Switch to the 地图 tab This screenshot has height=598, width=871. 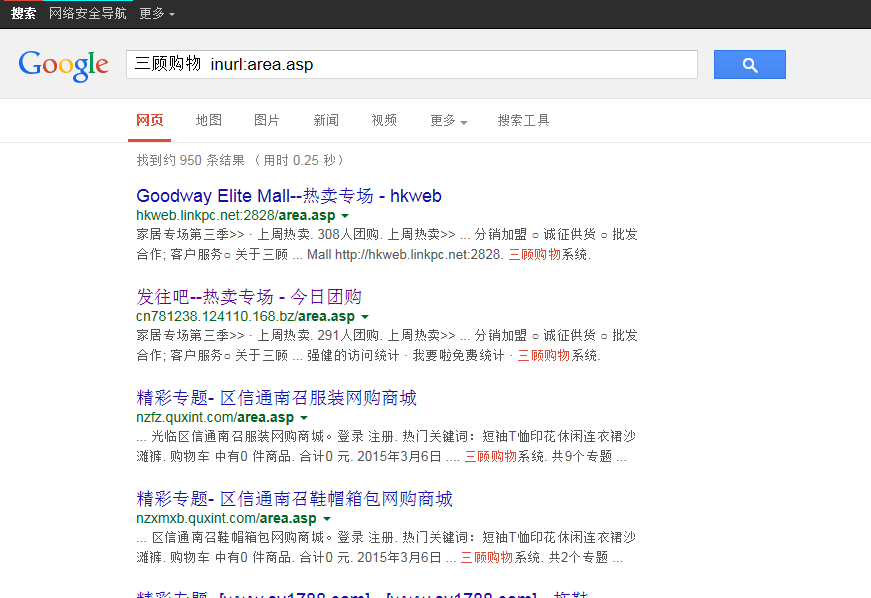pos(209,120)
